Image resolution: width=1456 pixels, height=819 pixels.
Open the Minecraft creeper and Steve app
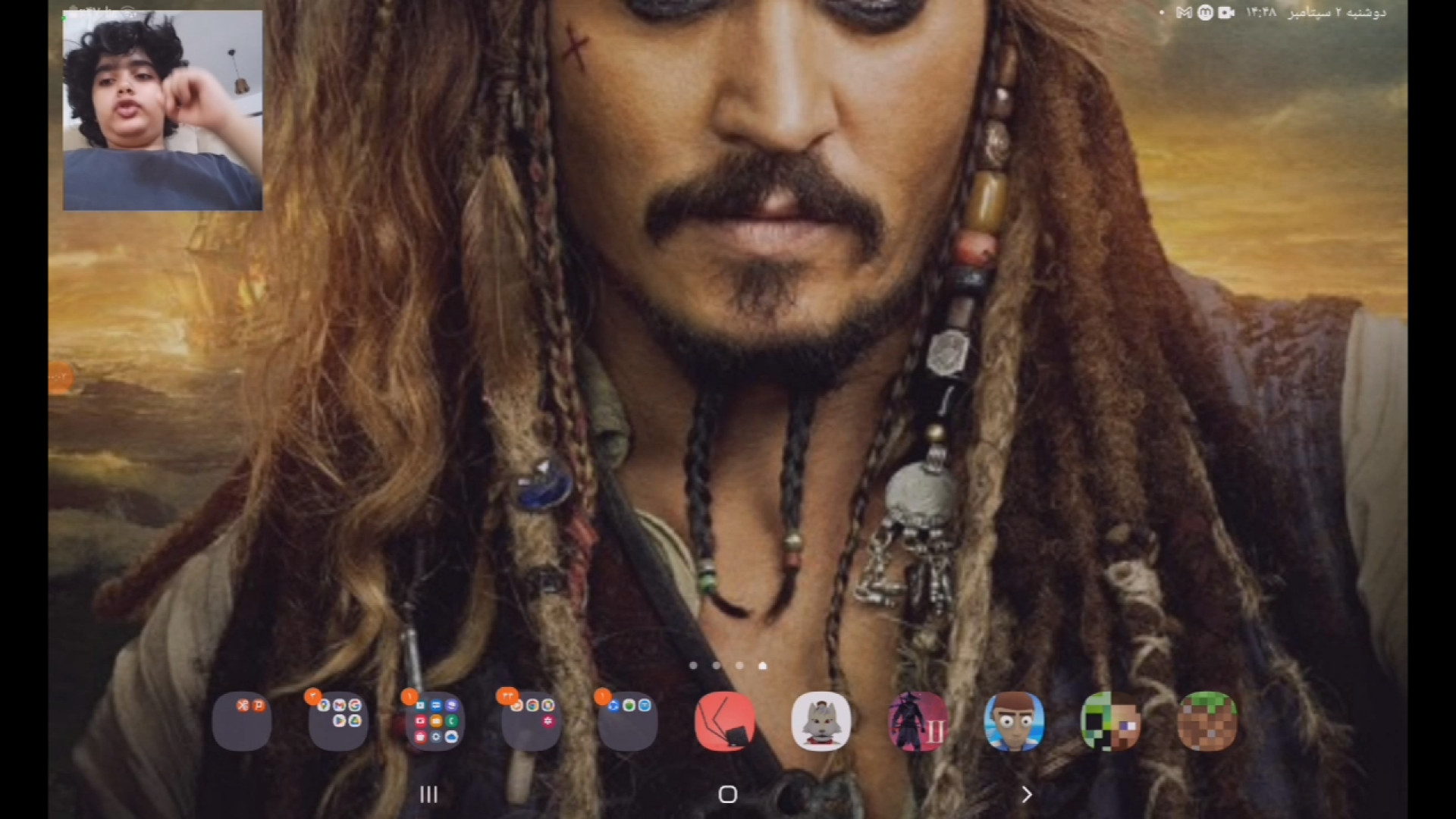(x=1110, y=721)
